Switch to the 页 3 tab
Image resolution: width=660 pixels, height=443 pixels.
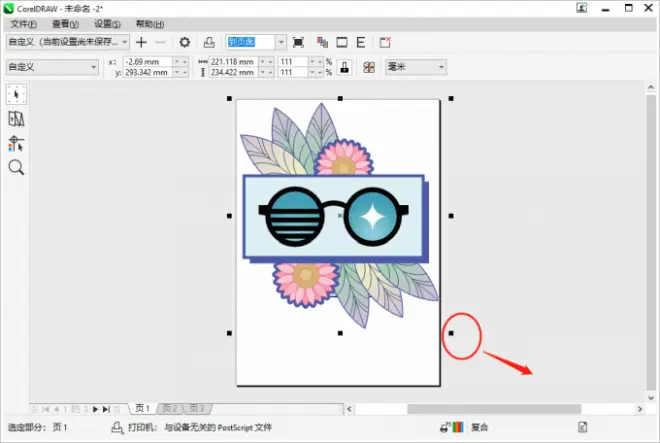(197, 408)
